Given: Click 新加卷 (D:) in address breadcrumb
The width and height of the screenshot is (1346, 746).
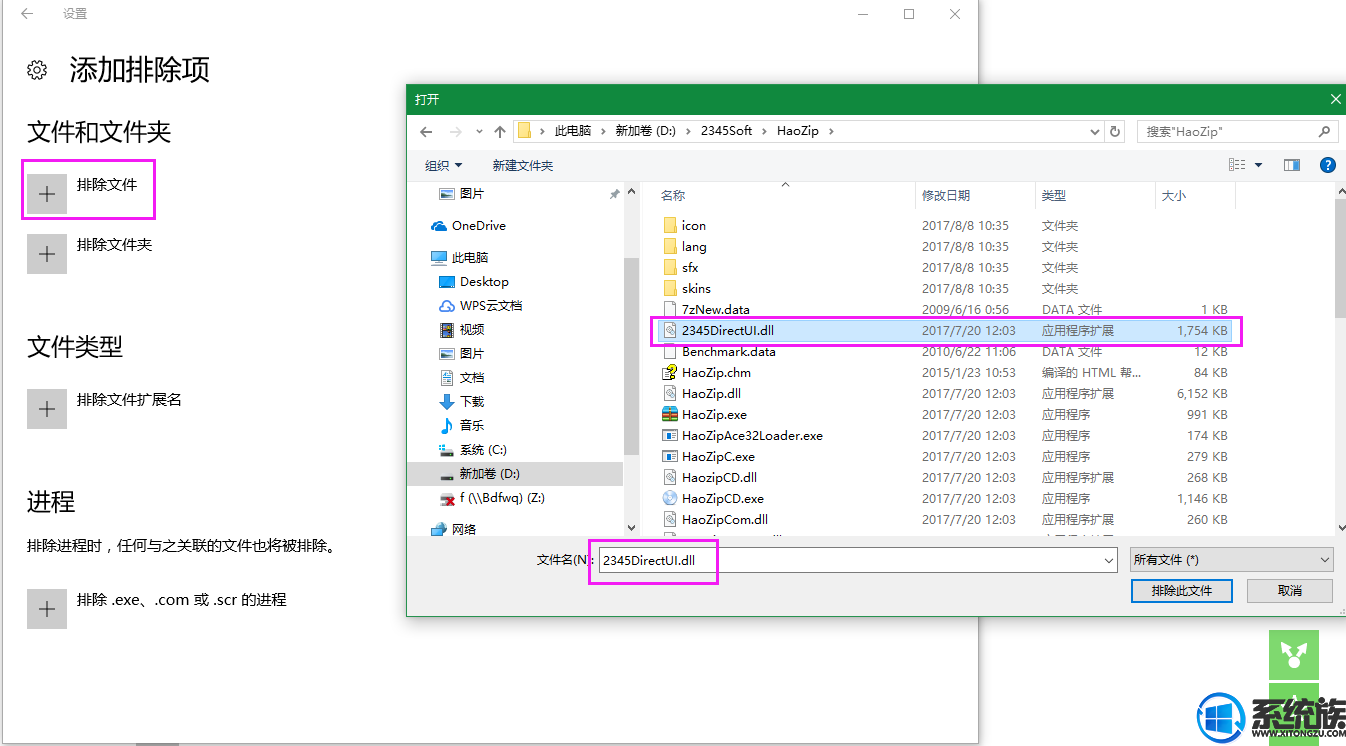Looking at the screenshot, I should pyautogui.click(x=645, y=131).
